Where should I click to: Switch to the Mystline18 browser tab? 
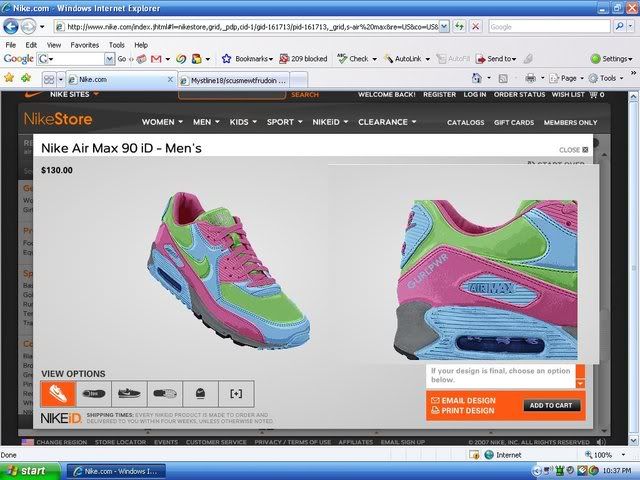point(233,80)
